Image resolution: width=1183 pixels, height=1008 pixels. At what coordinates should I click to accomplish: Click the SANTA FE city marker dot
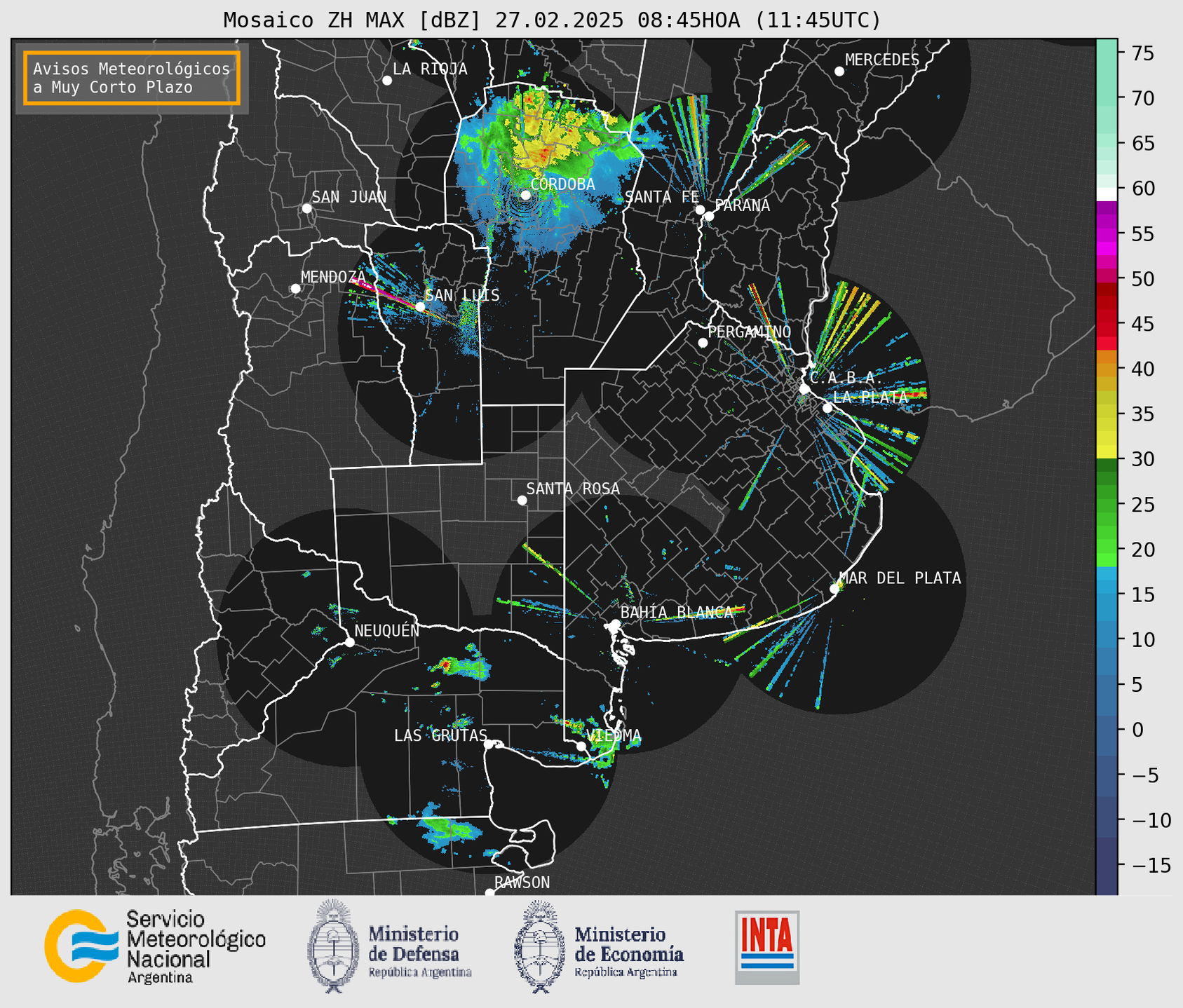[700, 210]
